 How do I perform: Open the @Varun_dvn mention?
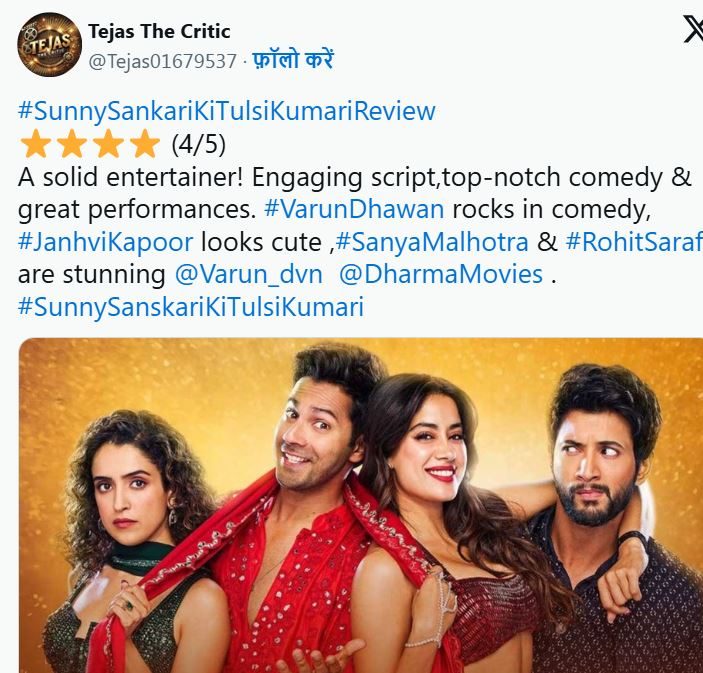[248, 274]
